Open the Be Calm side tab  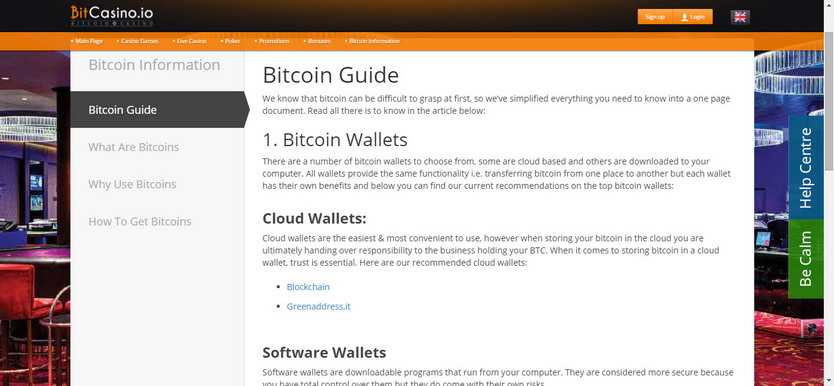[x=805, y=259]
